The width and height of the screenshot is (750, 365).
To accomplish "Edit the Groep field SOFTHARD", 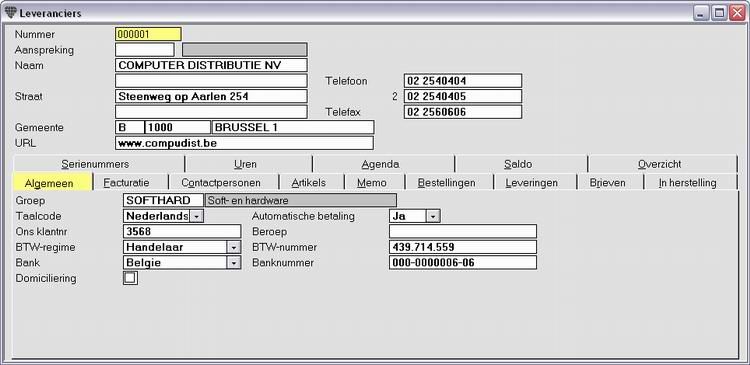I will (x=164, y=200).
